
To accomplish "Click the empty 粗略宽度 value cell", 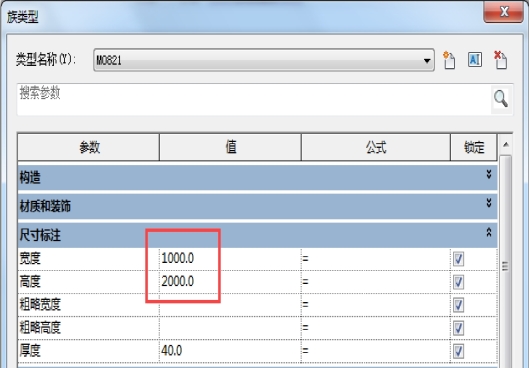I will click(230, 305).
